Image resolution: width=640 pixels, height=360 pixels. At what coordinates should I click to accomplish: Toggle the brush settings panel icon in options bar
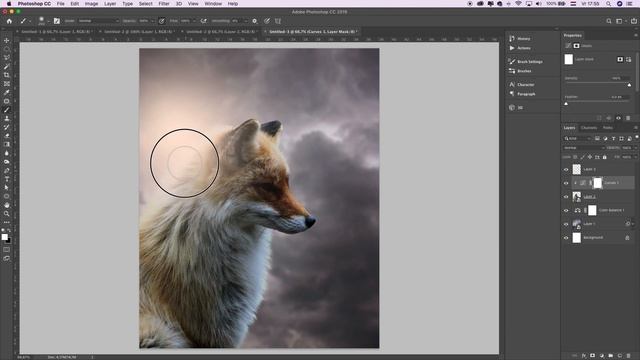pyautogui.click(x=57, y=21)
